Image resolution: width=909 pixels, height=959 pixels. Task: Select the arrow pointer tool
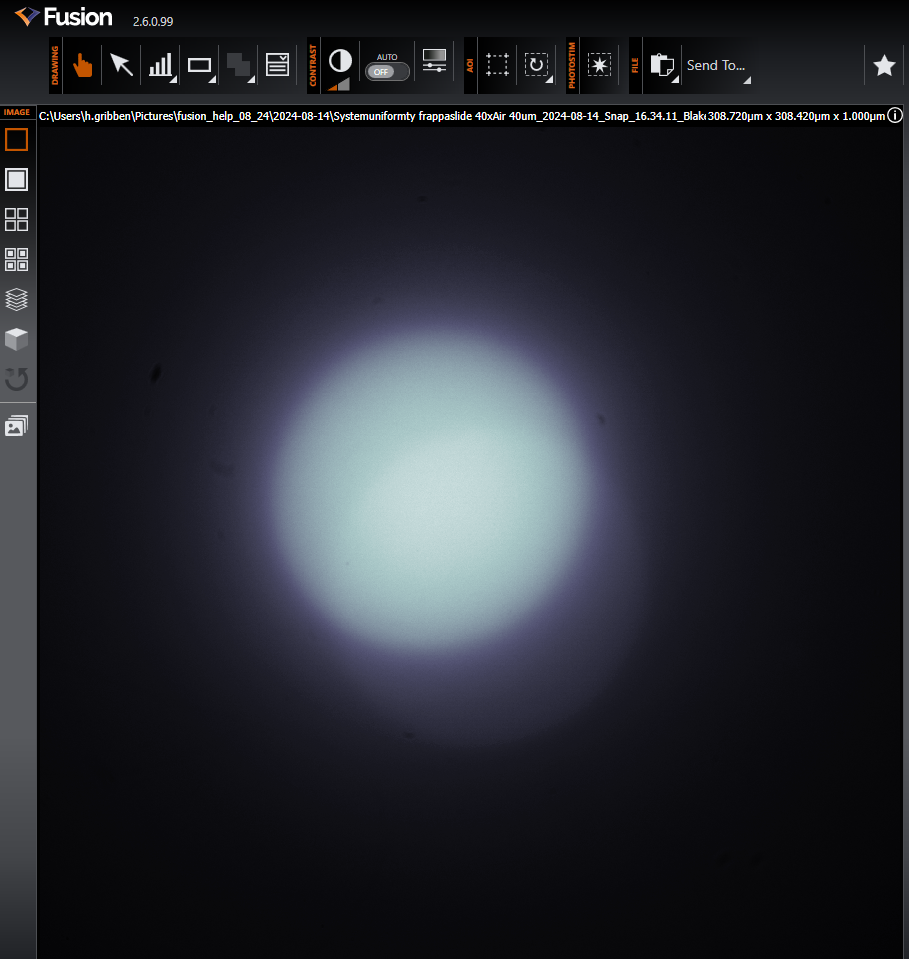click(x=121, y=66)
